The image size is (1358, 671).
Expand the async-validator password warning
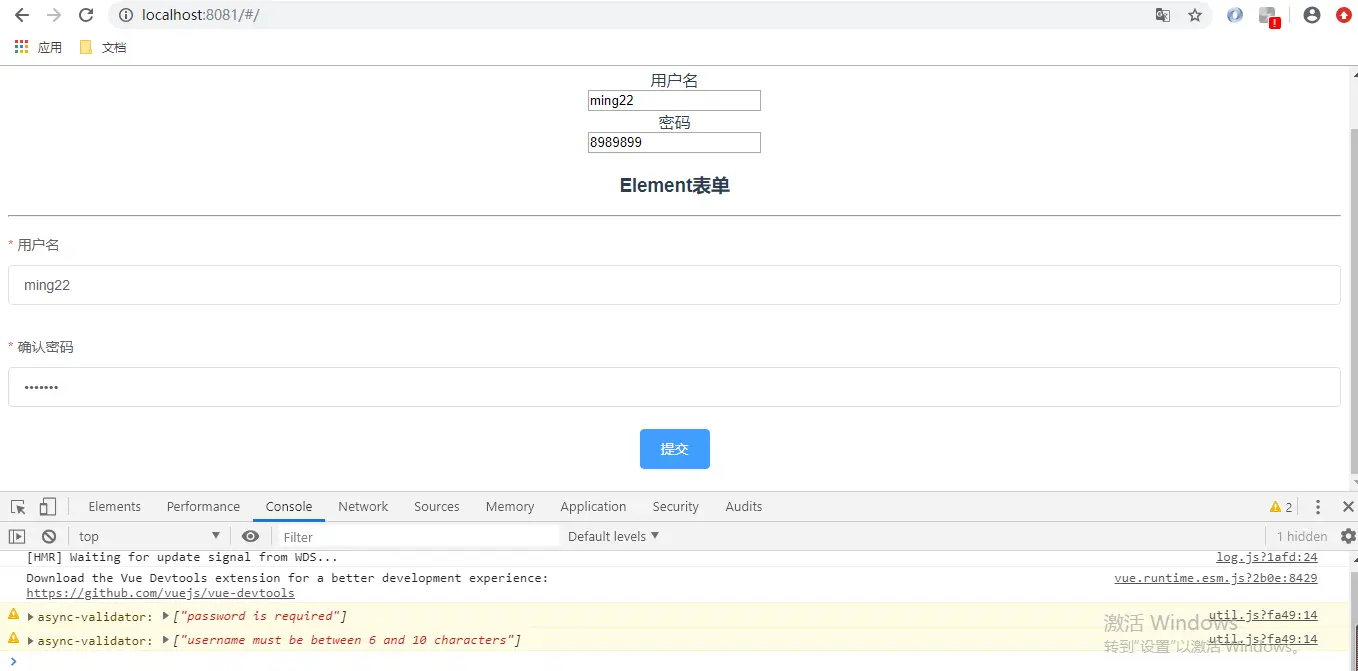31,617
